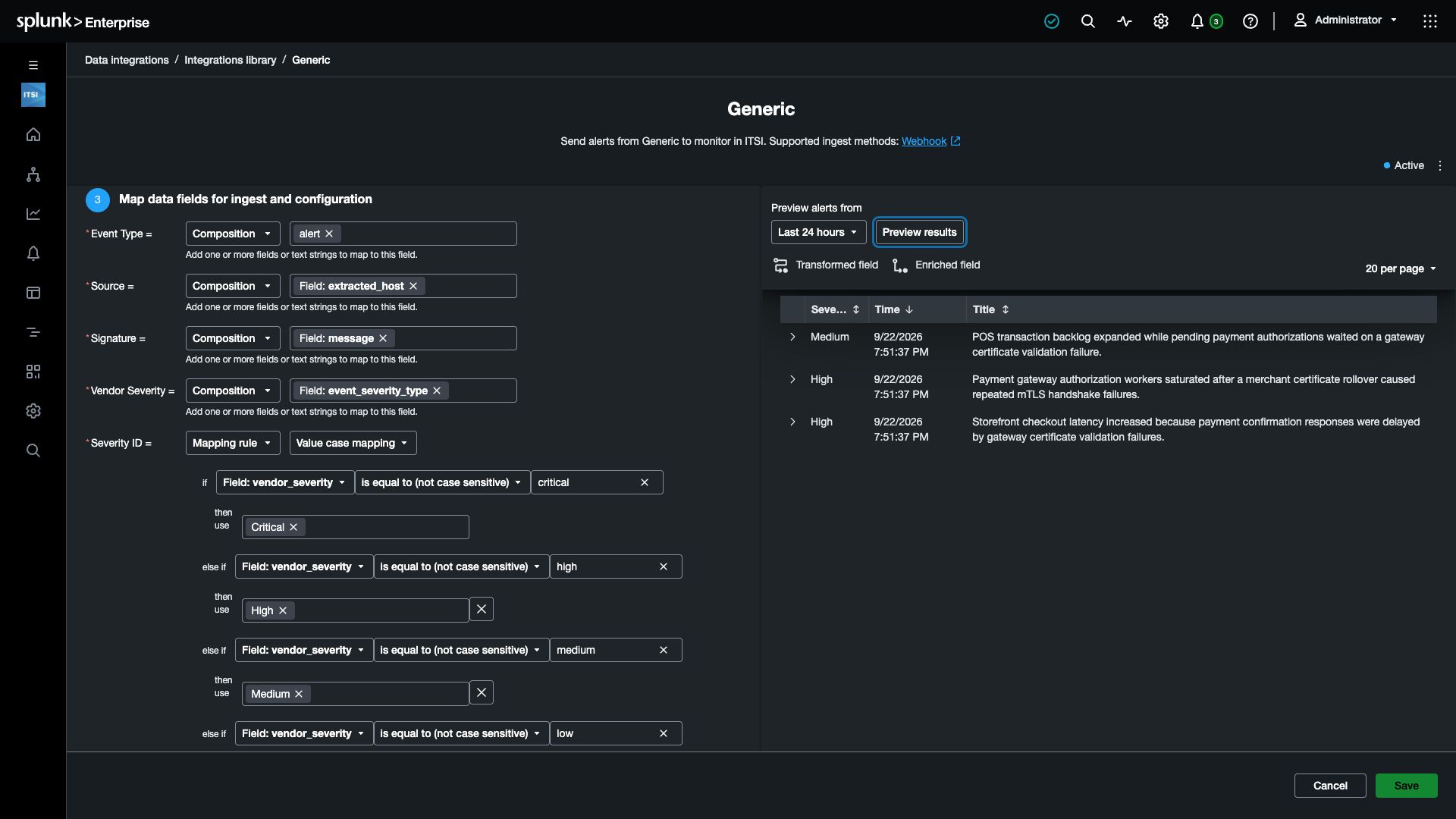Open operator dropdown for critical condition
The width and height of the screenshot is (1456, 819).
click(x=441, y=482)
